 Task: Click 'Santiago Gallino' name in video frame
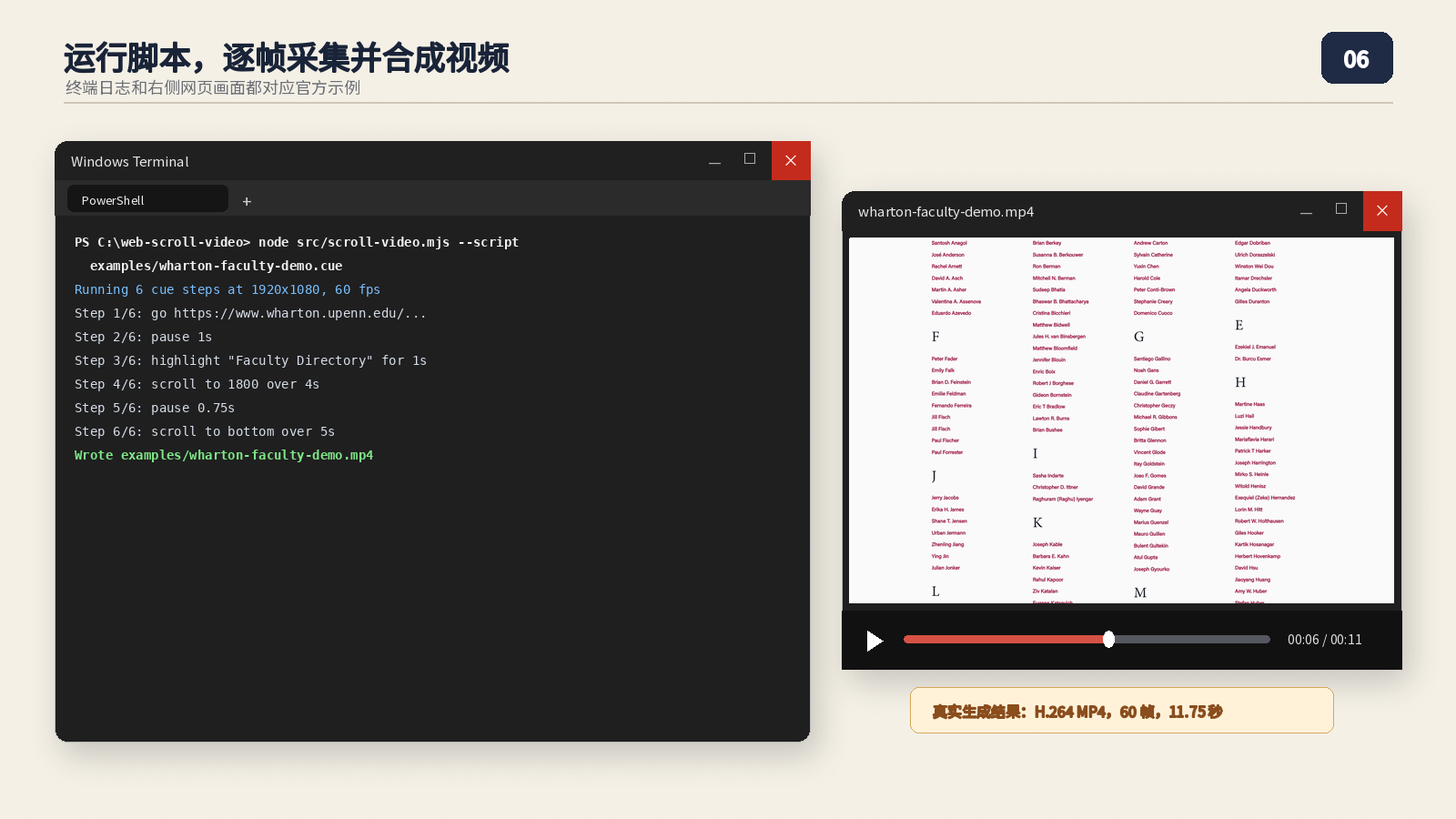pyautogui.click(x=1152, y=359)
